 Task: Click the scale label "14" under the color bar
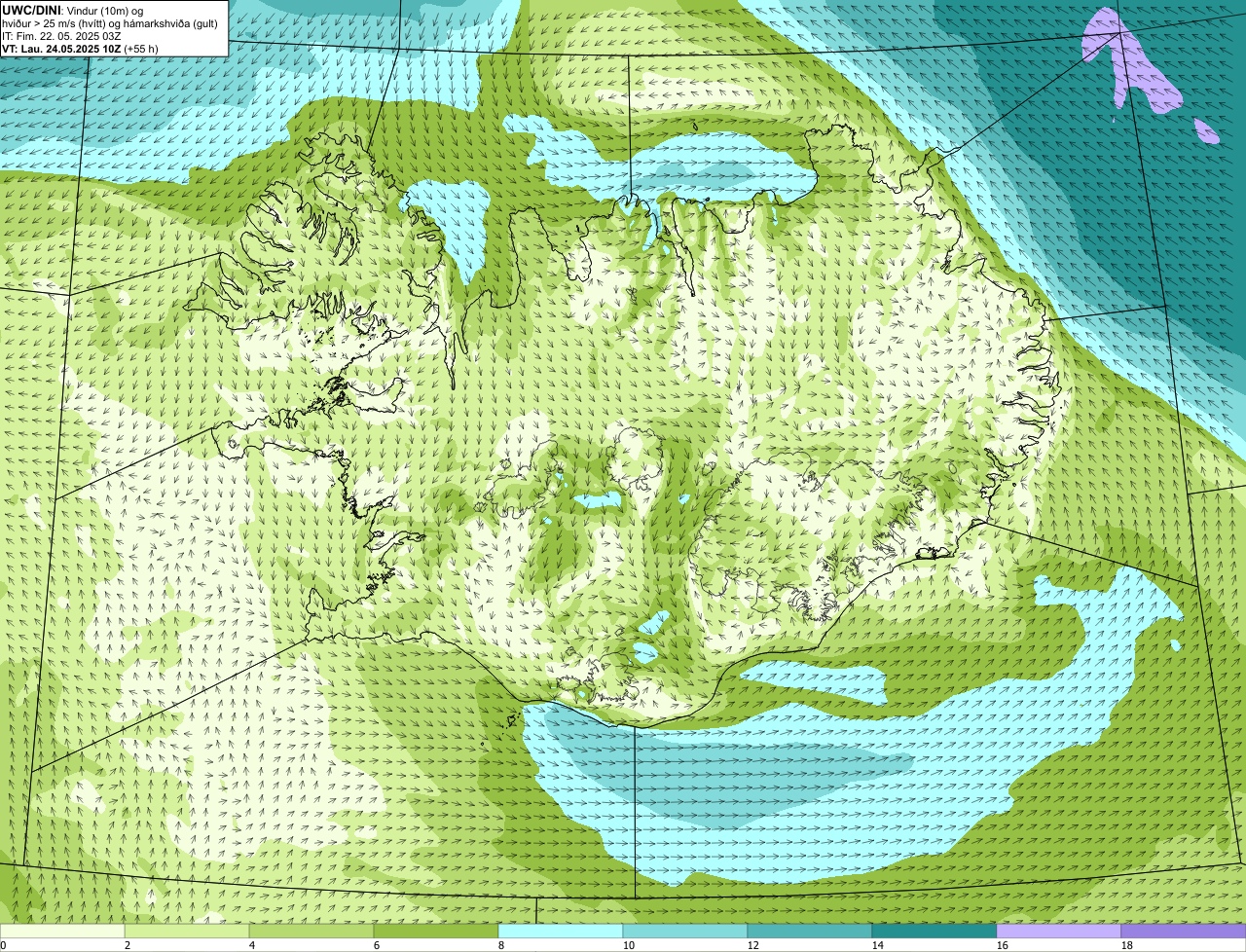pyautogui.click(x=878, y=945)
